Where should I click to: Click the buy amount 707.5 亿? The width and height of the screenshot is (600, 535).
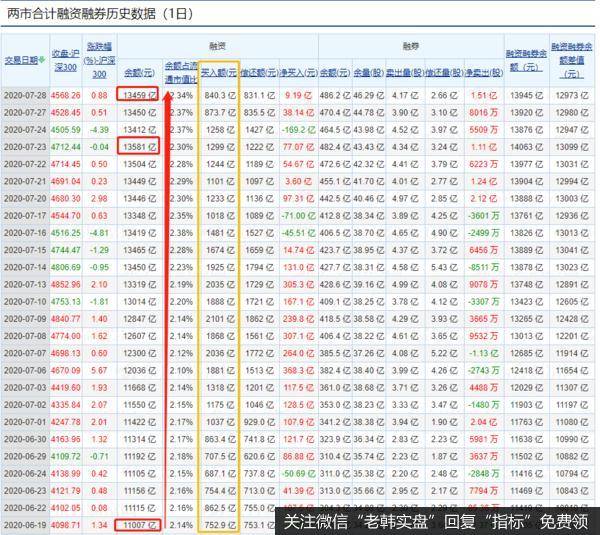(x=220, y=457)
